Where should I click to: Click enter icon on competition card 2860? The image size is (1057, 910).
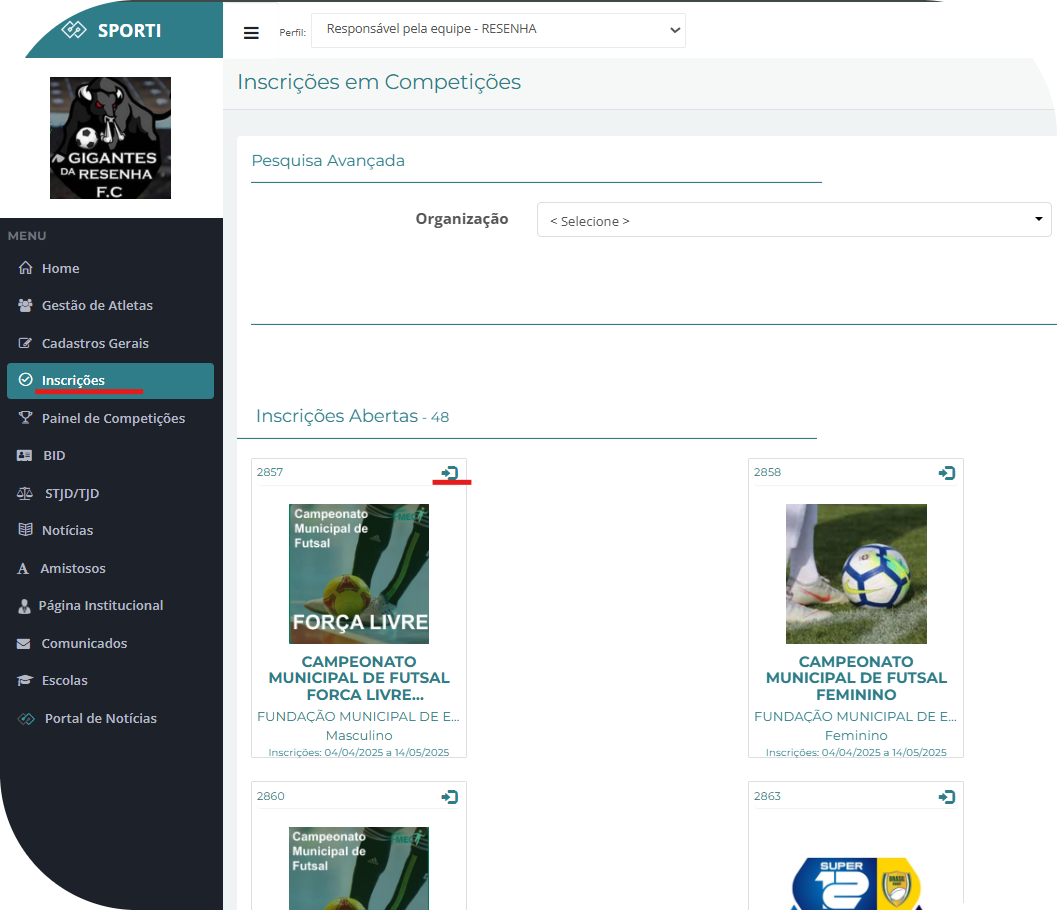click(450, 797)
